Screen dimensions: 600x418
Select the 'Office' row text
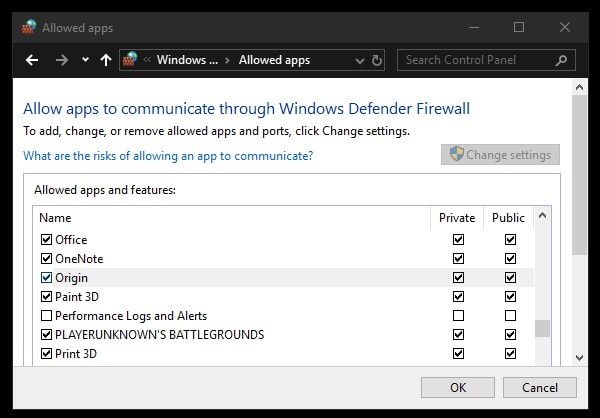click(71, 240)
